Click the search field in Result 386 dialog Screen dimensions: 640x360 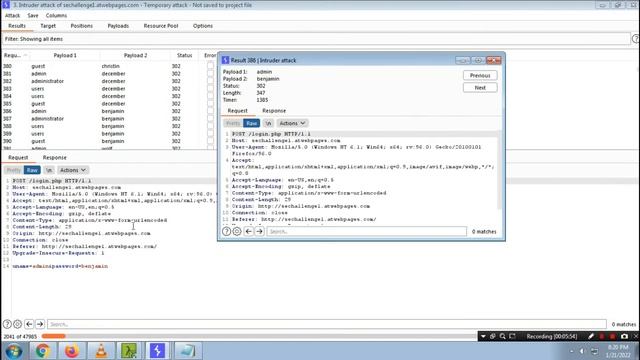367,231
